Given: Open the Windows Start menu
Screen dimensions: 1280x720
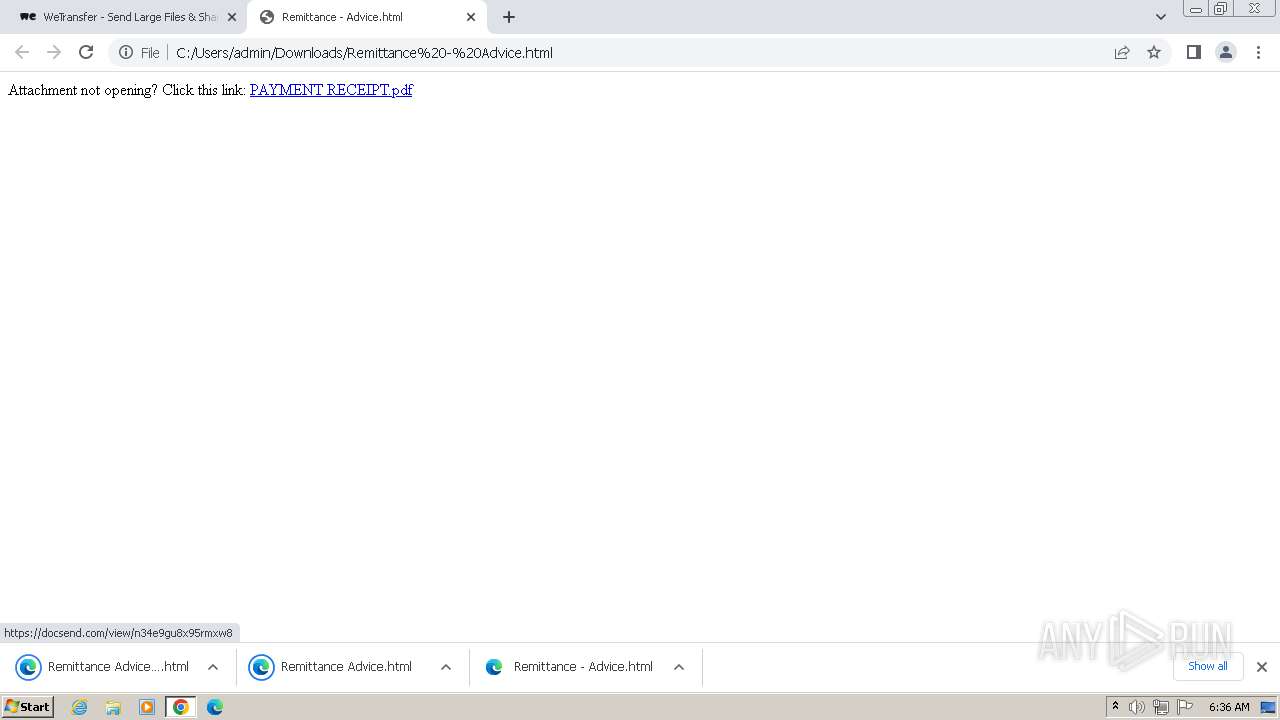Looking at the screenshot, I should pyautogui.click(x=27, y=707).
